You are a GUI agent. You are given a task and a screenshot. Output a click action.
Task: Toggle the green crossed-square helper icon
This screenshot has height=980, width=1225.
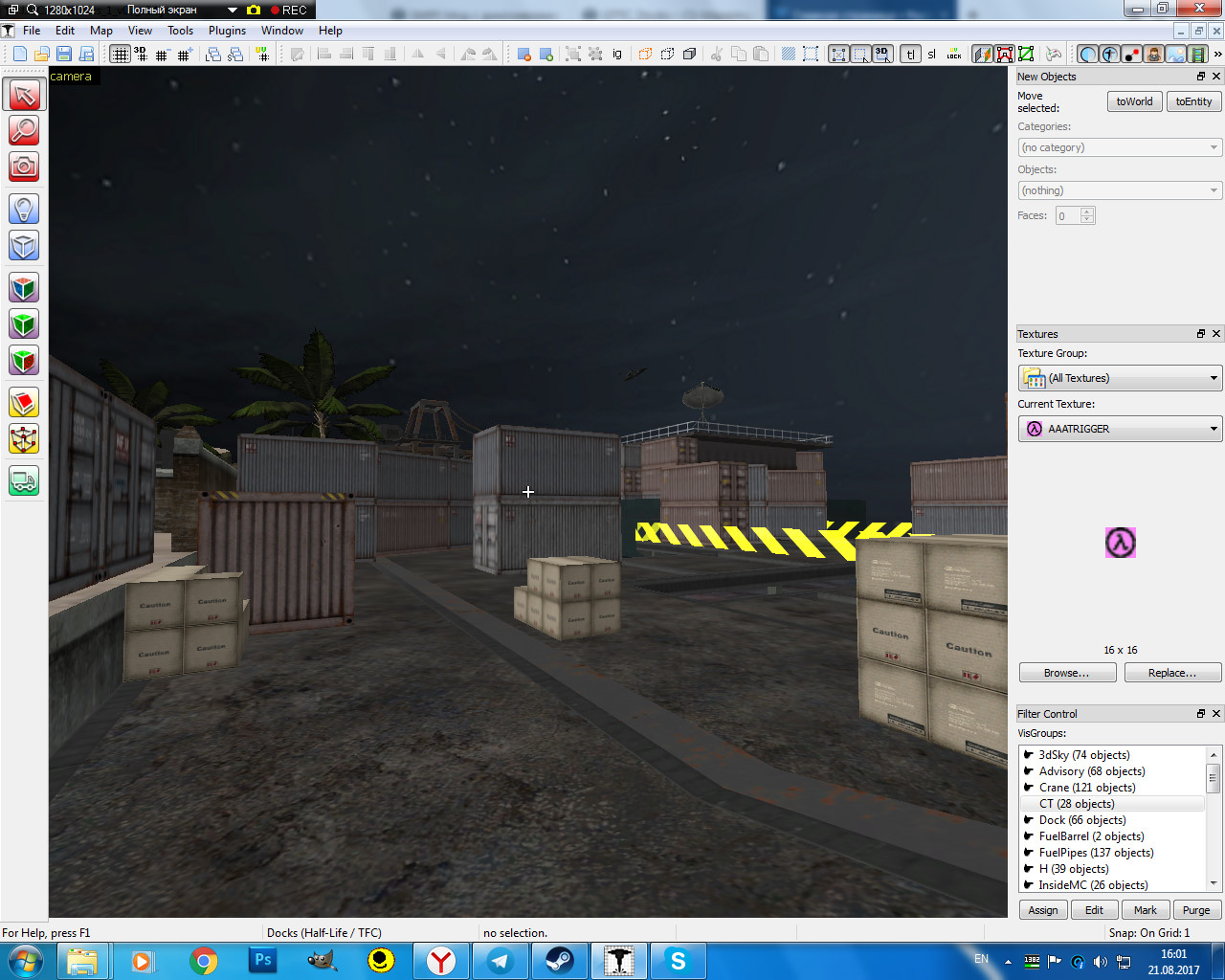pyautogui.click(x=1026, y=54)
